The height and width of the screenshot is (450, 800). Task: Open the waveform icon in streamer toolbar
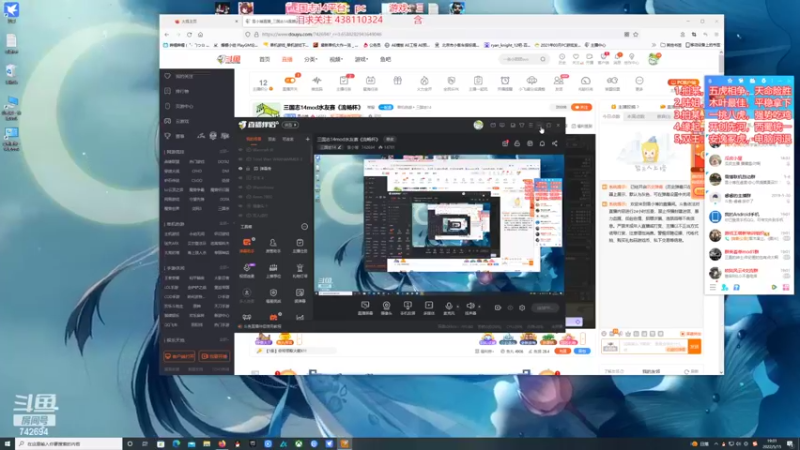point(317,81)
